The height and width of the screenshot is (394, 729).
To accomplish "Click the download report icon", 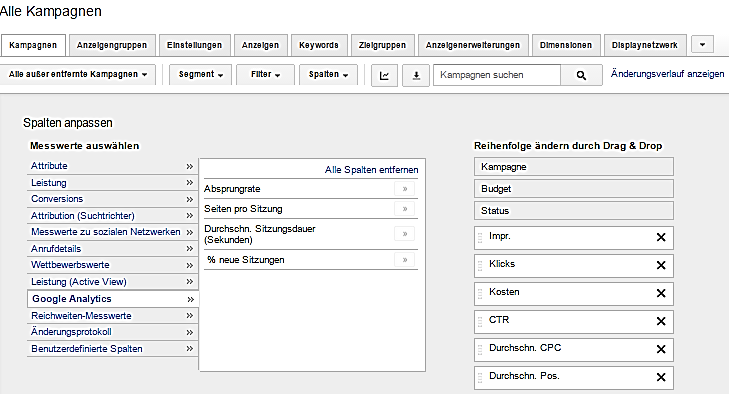I will [416, 75].
